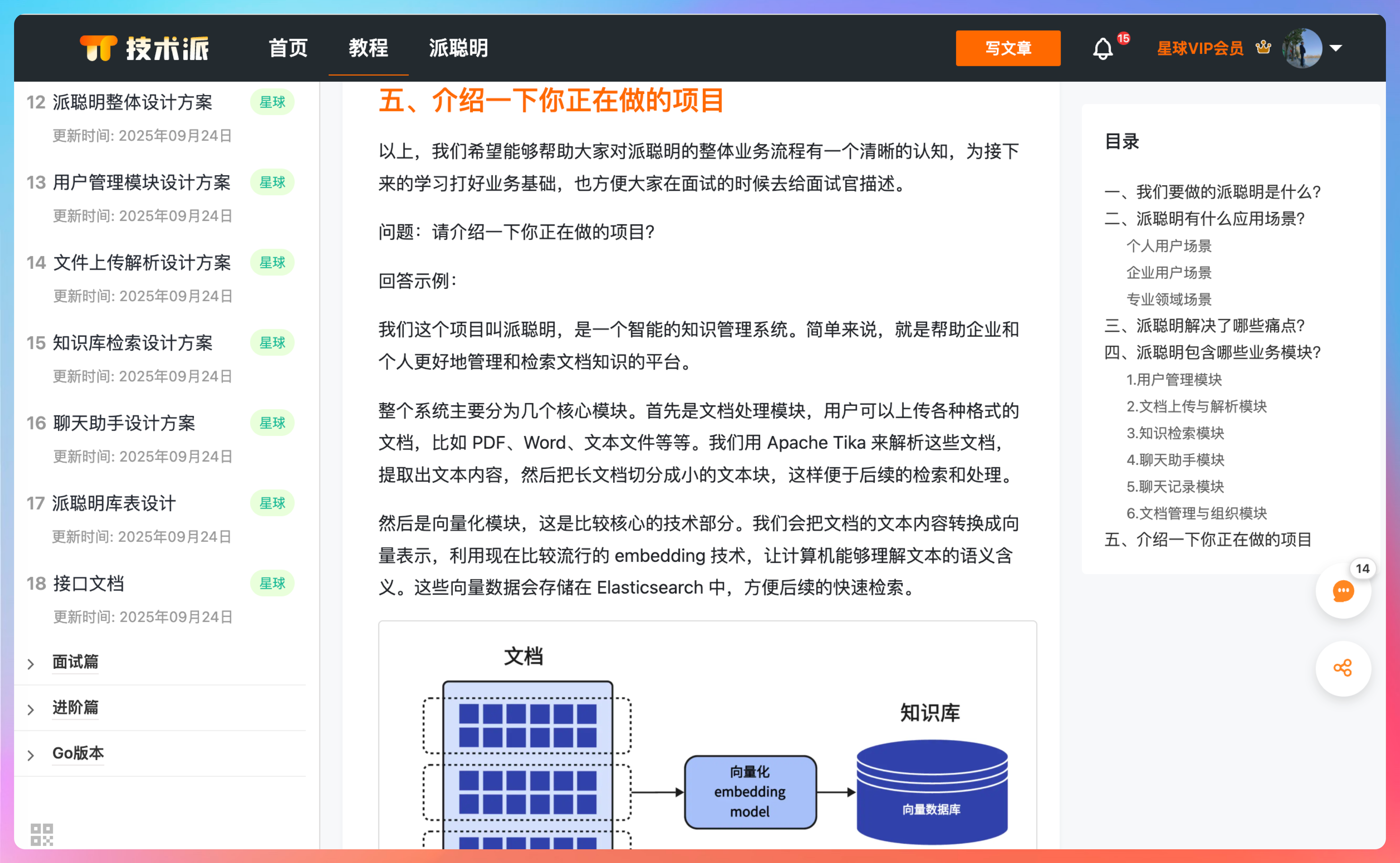1400x863 pixels.
Task: Open the avatar dropdown arrow
Action: coord(1337,48)
